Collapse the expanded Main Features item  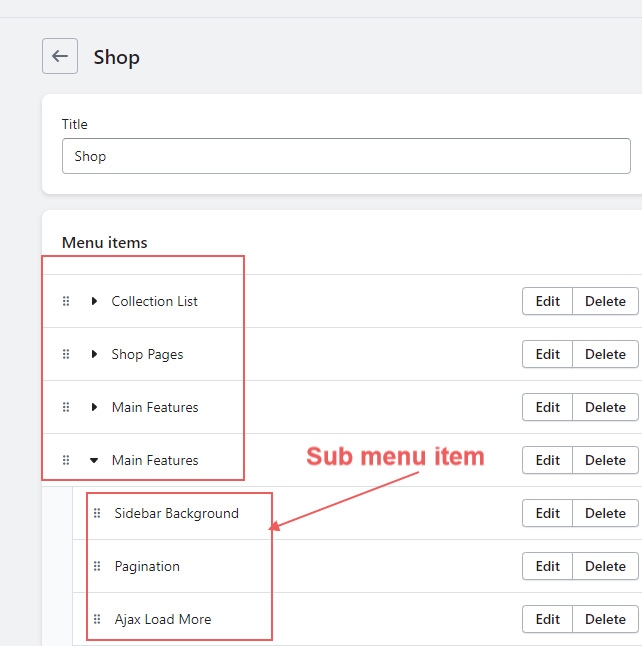coord(94,460)
